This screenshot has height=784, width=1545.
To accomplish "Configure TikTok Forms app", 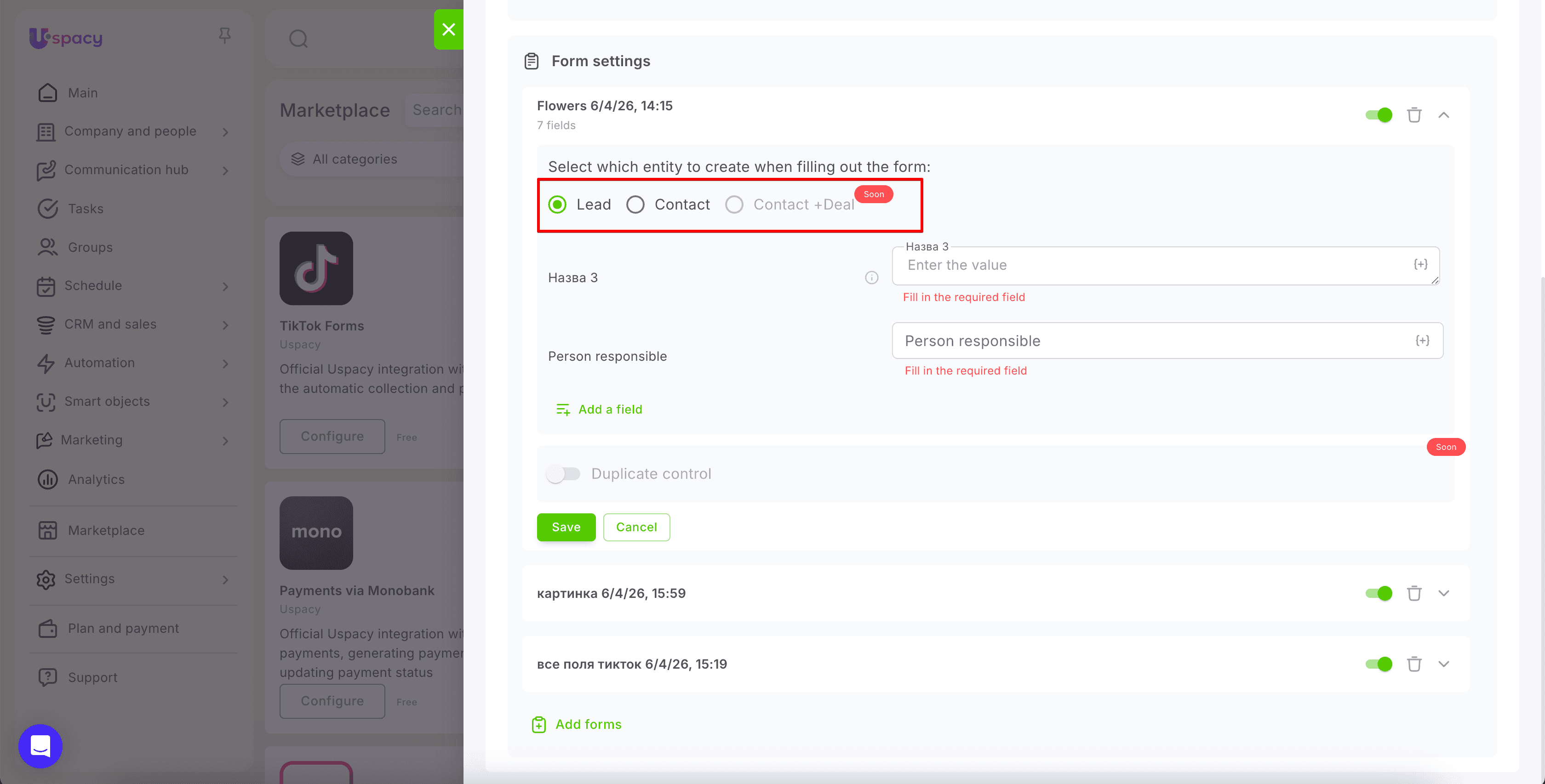I will 332,437.
